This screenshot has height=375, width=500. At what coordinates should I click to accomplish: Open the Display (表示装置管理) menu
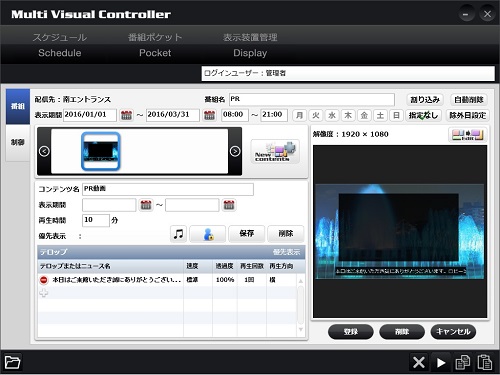tap(250, 45)
